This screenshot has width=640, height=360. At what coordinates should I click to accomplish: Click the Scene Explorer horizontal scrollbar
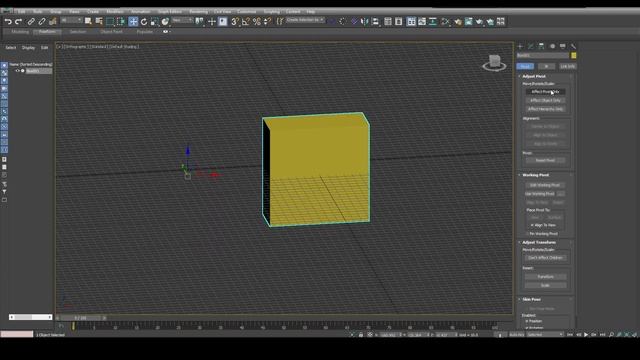coord(31,317)
